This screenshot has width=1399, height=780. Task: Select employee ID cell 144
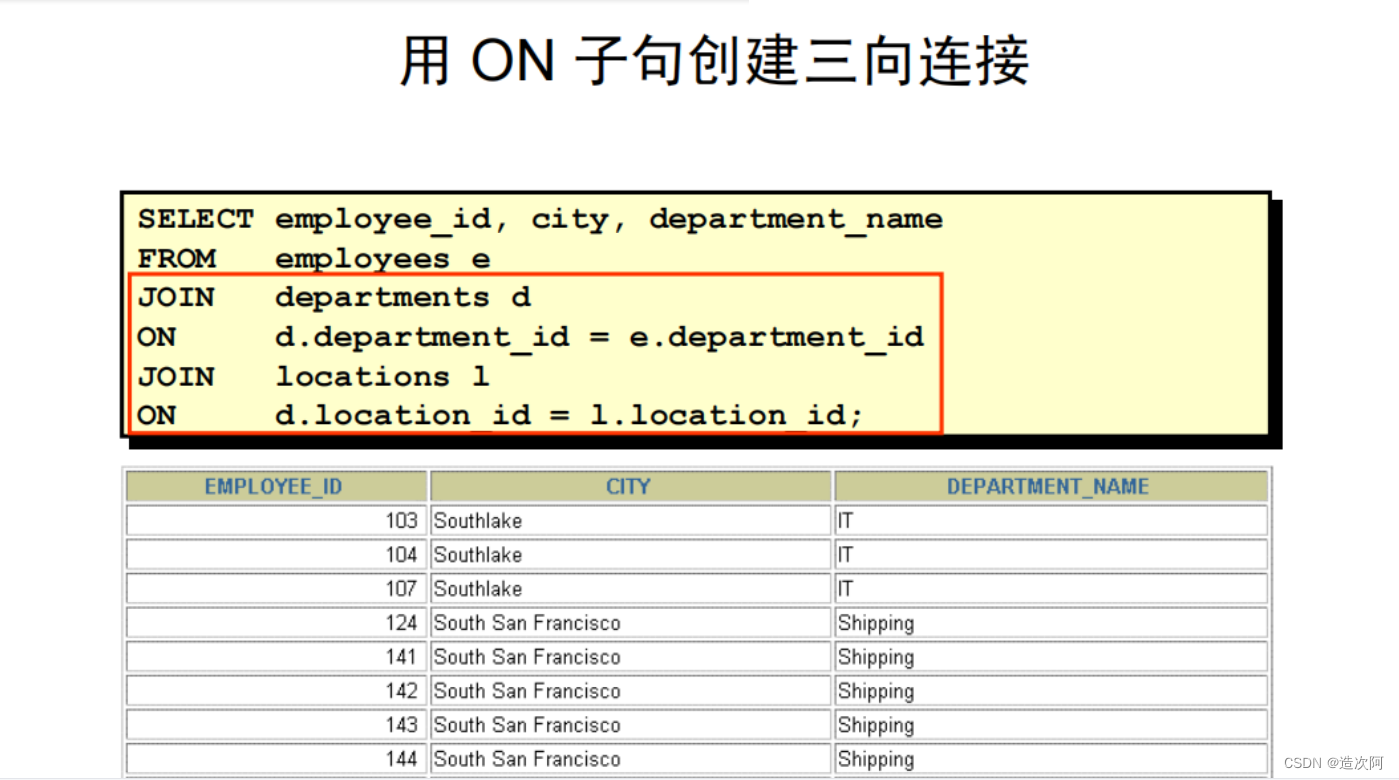tap(277, 759)
